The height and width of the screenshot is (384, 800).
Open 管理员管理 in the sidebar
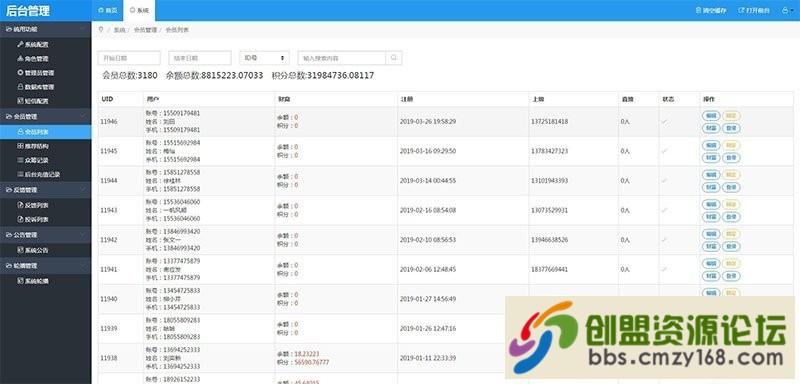tap(36, 73)
